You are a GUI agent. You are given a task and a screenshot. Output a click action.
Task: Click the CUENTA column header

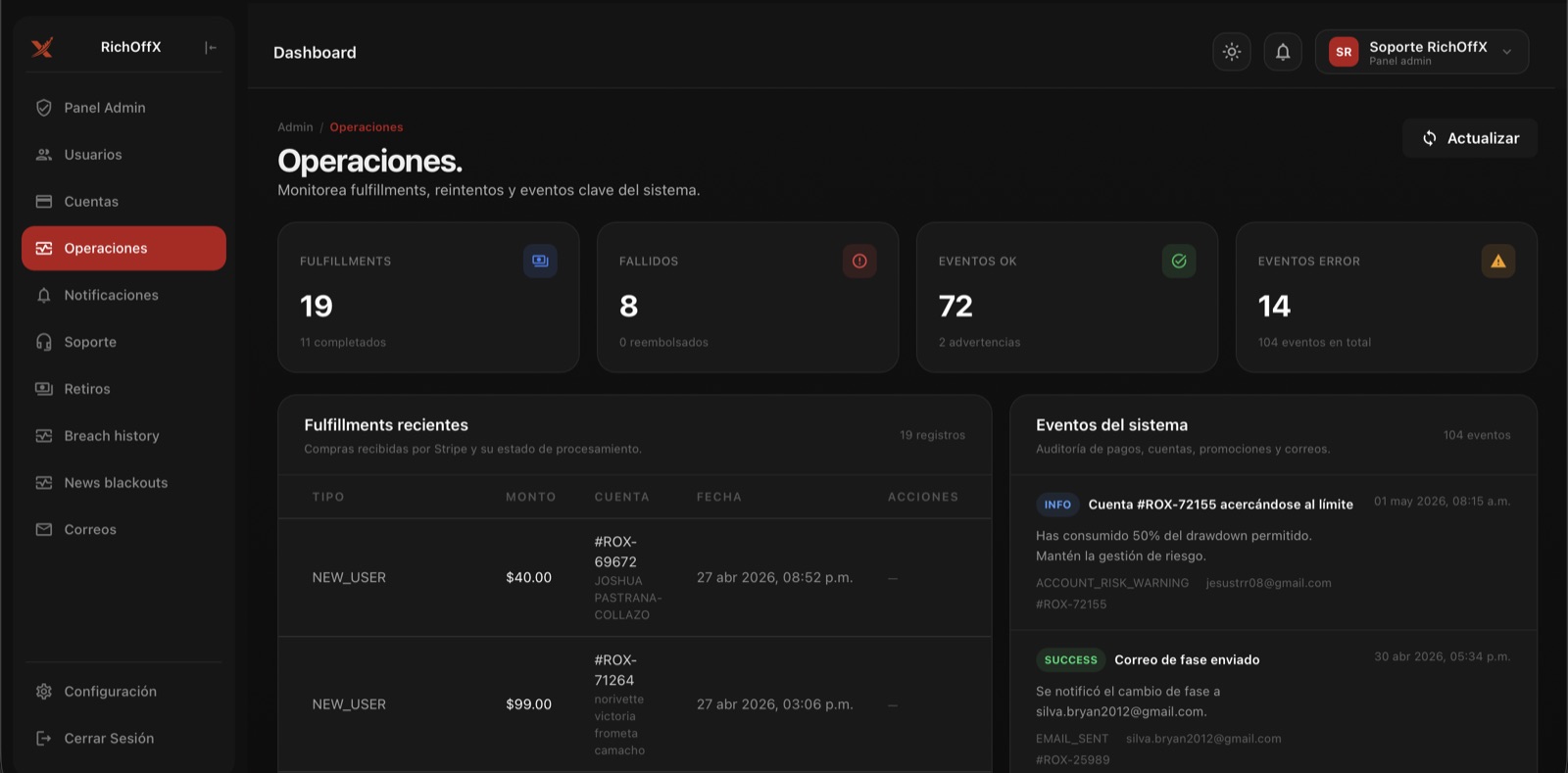pos(622,497)
